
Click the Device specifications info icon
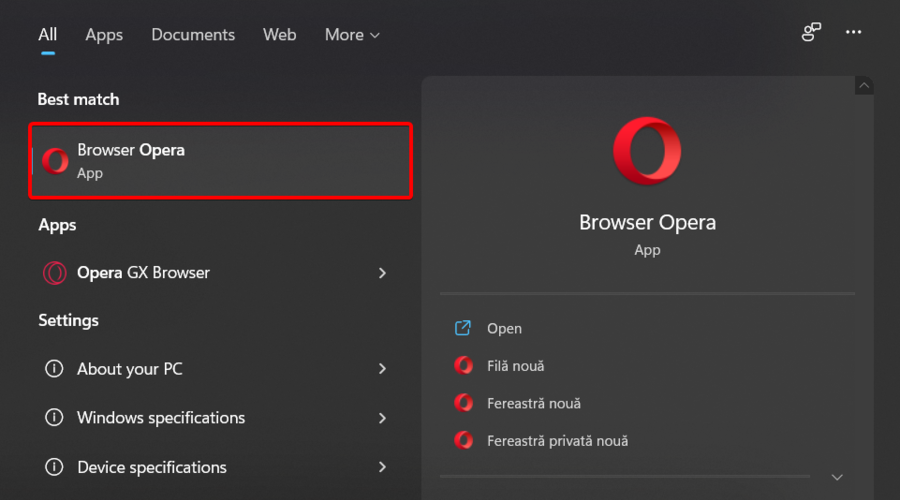(x=54, y=467)
